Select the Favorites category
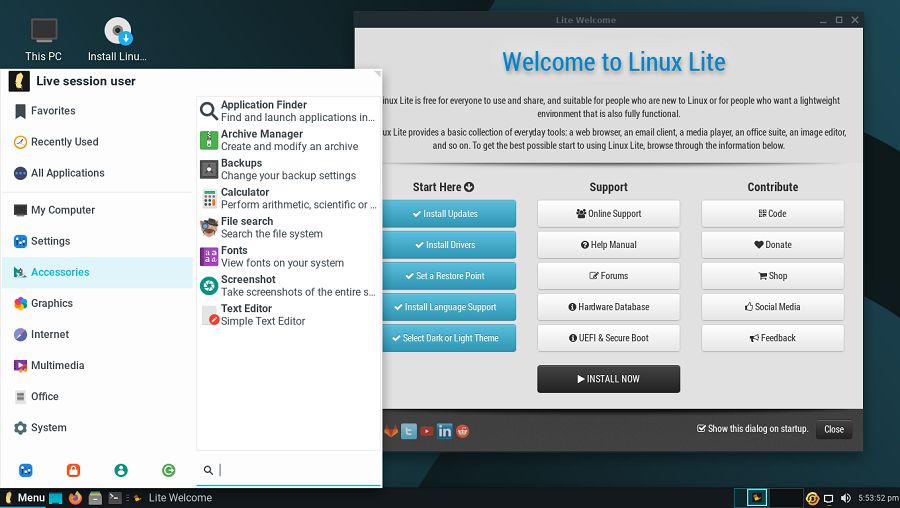This screenshot has width=900, height=508. click(x=98, y=111)
